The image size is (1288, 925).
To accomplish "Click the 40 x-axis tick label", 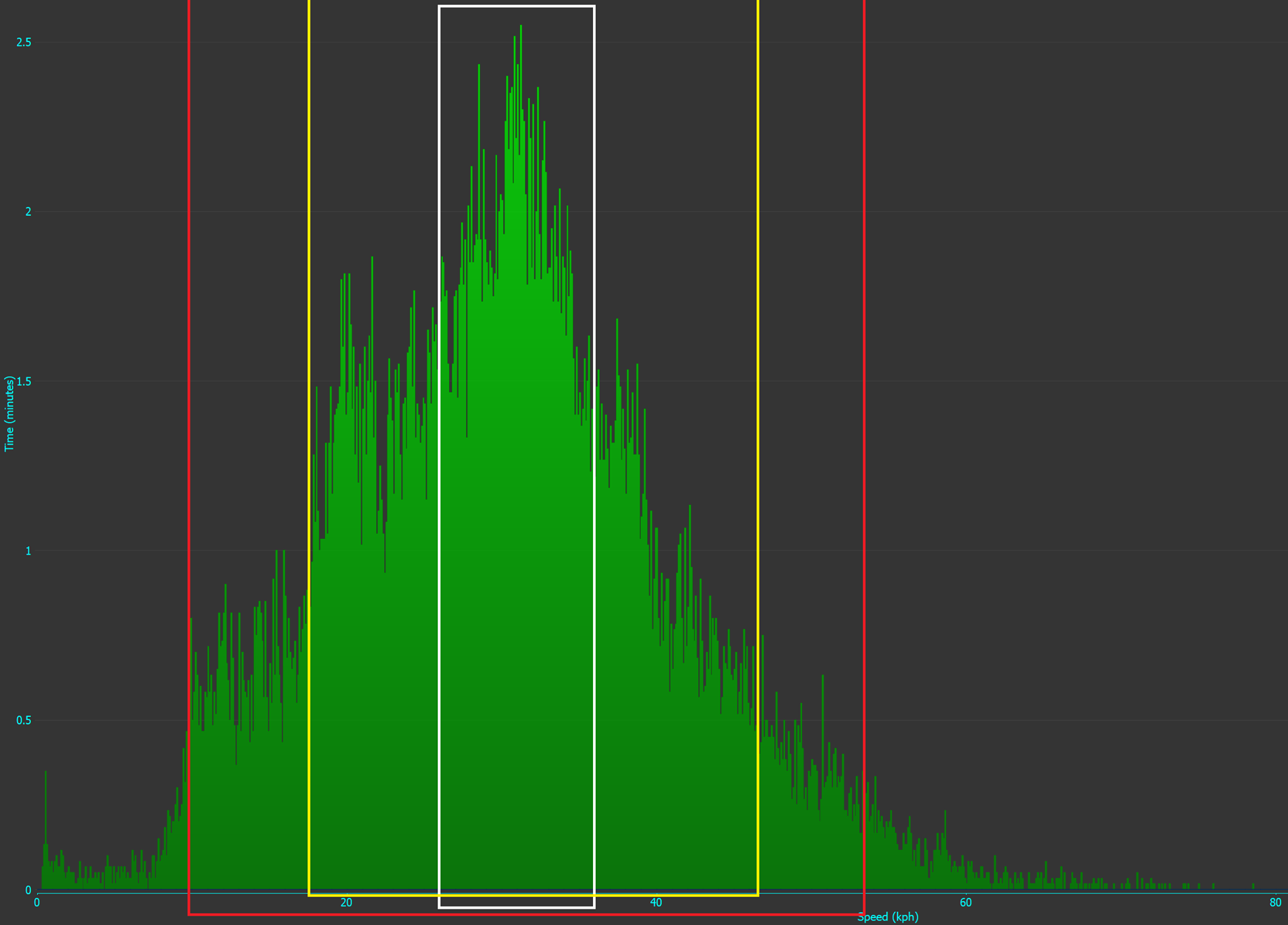I will pos(656,903).
